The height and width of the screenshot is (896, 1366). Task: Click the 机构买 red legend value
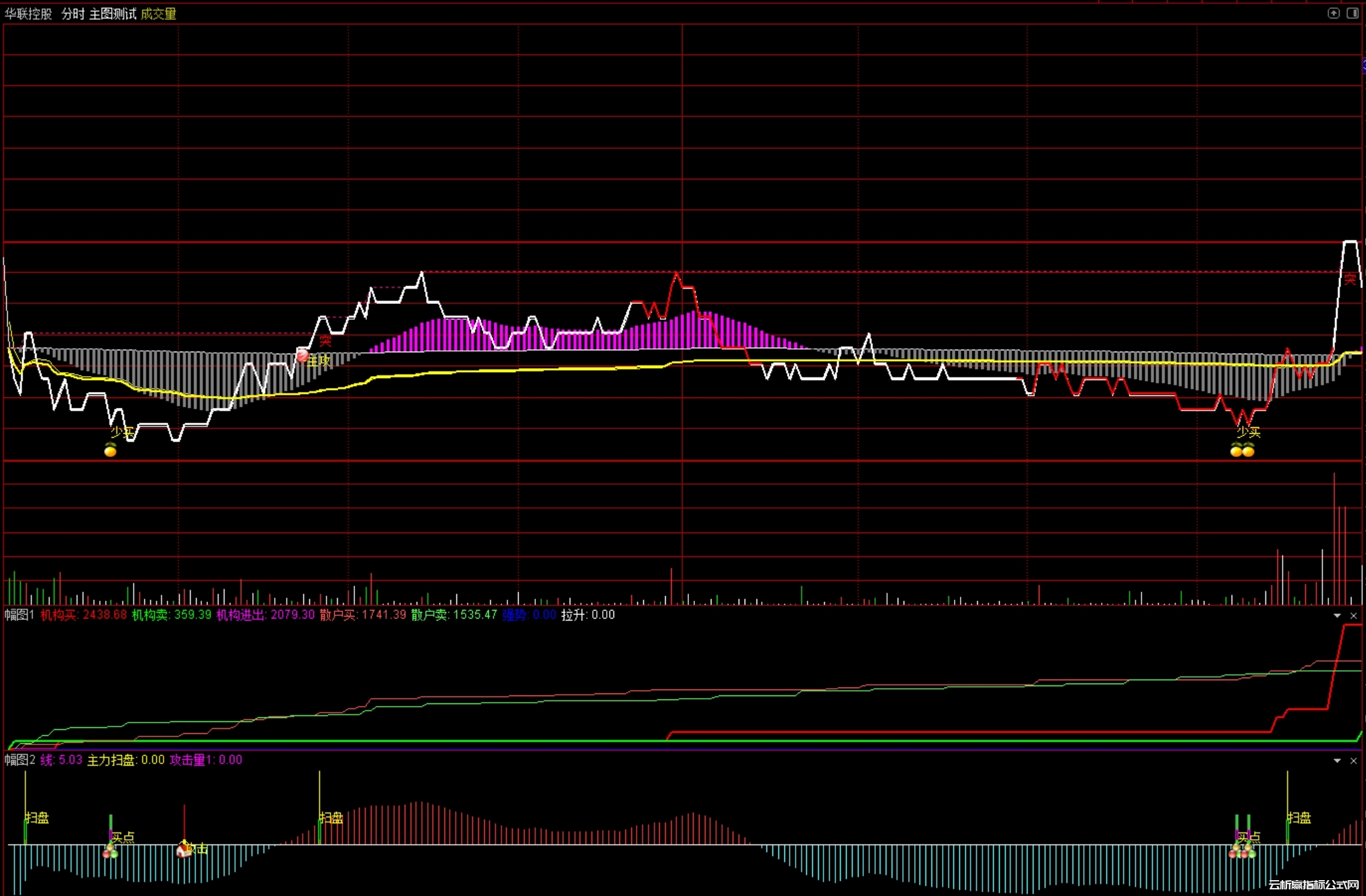click(x=104, y=615)
